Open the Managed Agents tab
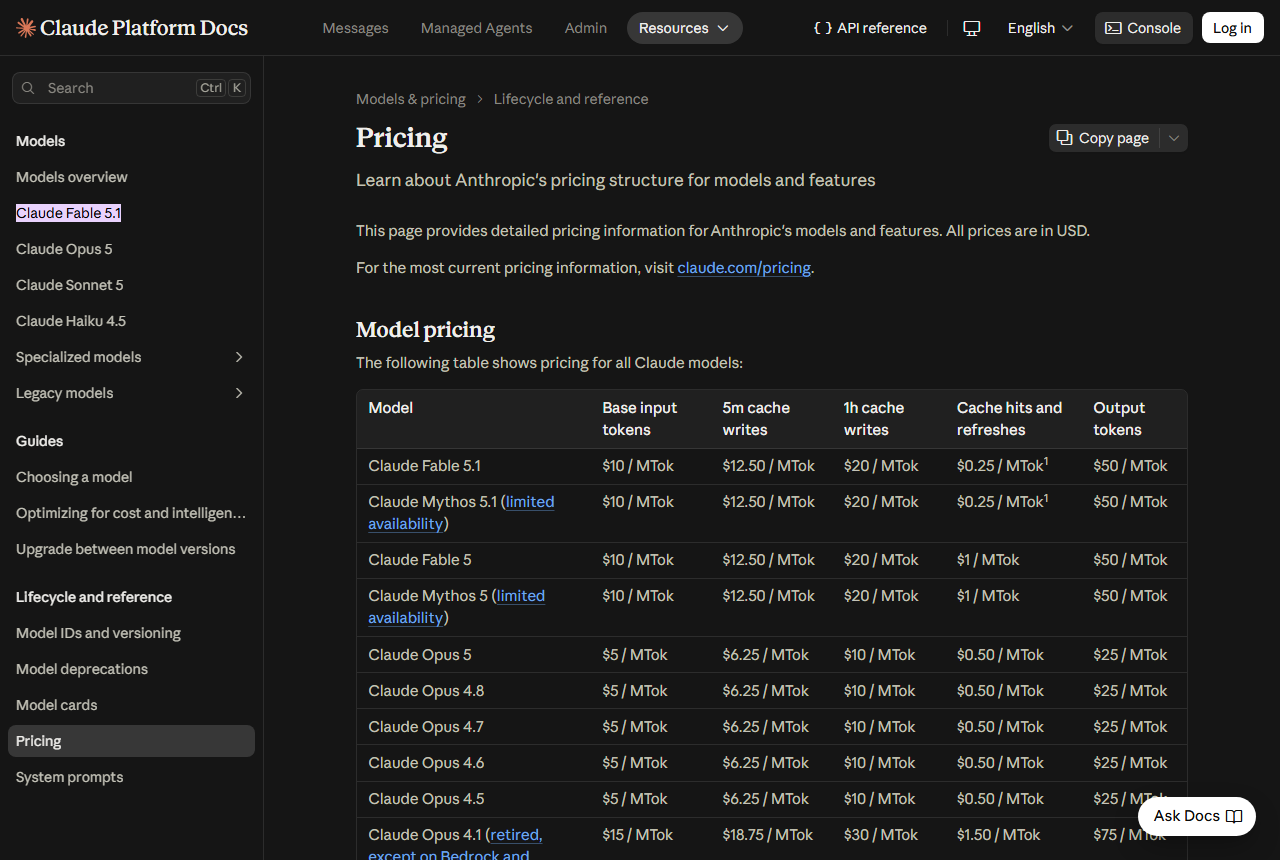Screen dimensions: 1280x860 (x=476, y=28)
